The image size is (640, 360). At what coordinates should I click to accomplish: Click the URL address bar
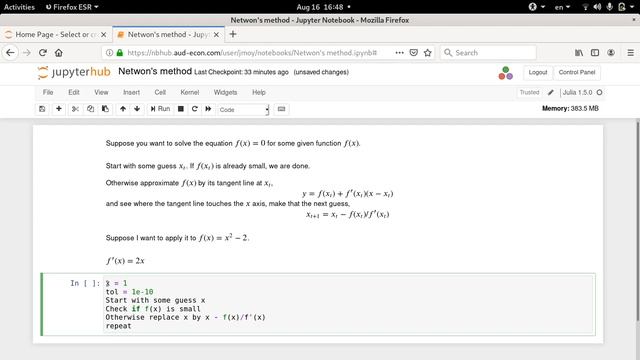click(253, 53)
